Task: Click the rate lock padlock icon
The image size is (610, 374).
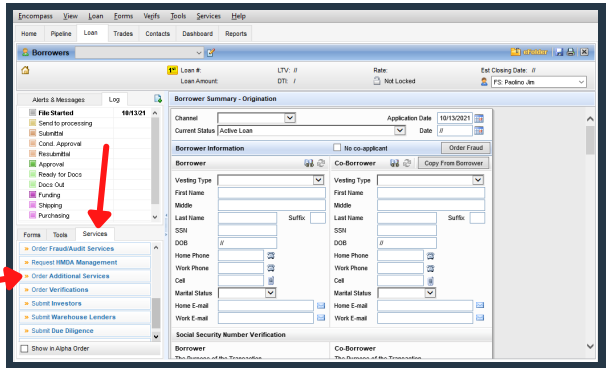Action: click(x=377, y=81)
